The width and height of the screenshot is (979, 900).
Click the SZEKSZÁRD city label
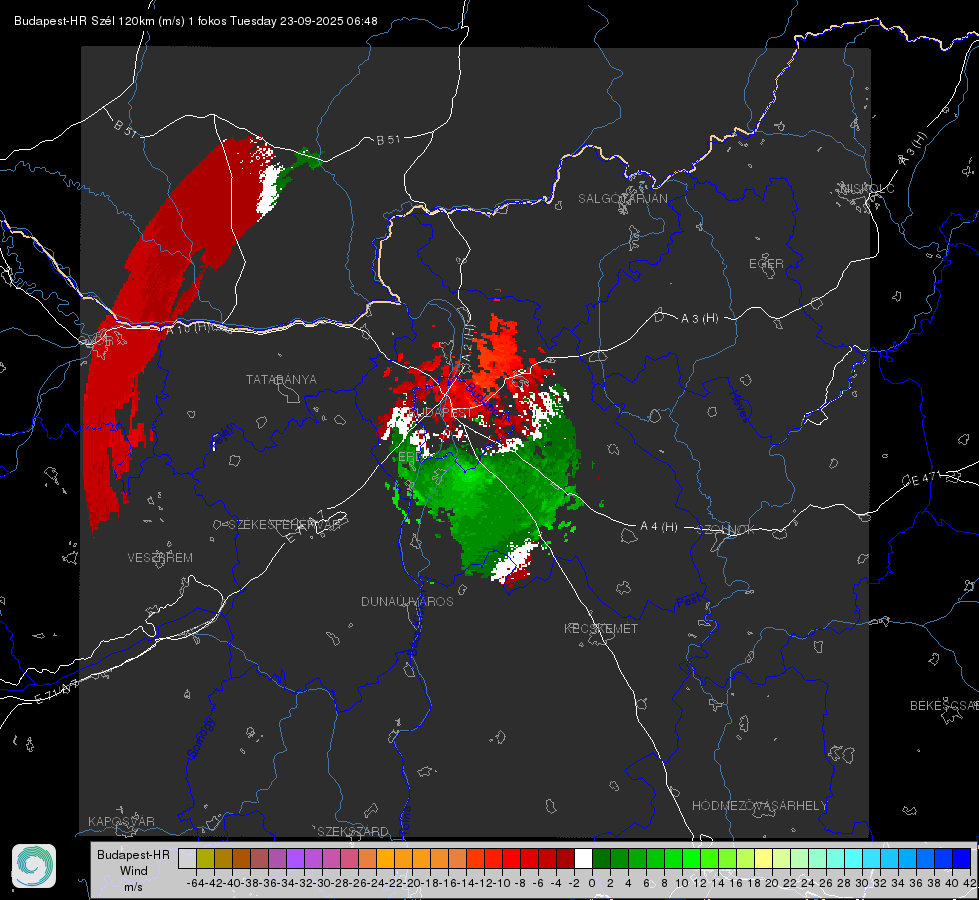[x=353, y=831]
